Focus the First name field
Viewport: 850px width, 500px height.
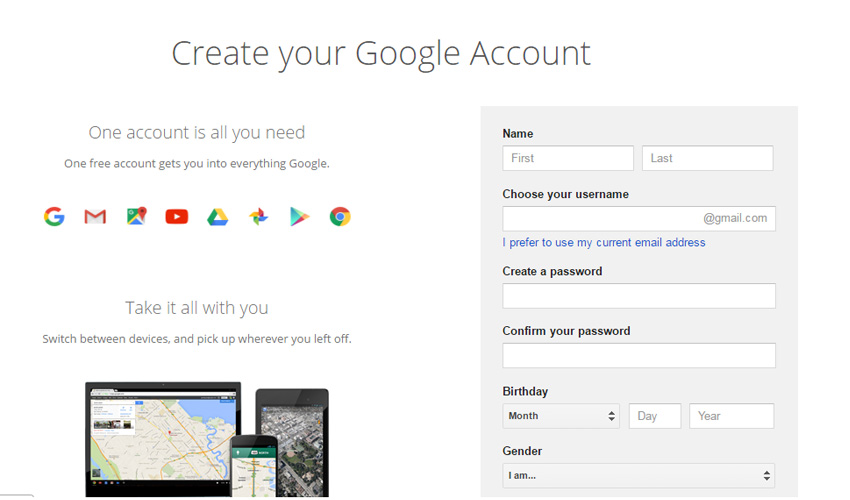pos(568,158)
